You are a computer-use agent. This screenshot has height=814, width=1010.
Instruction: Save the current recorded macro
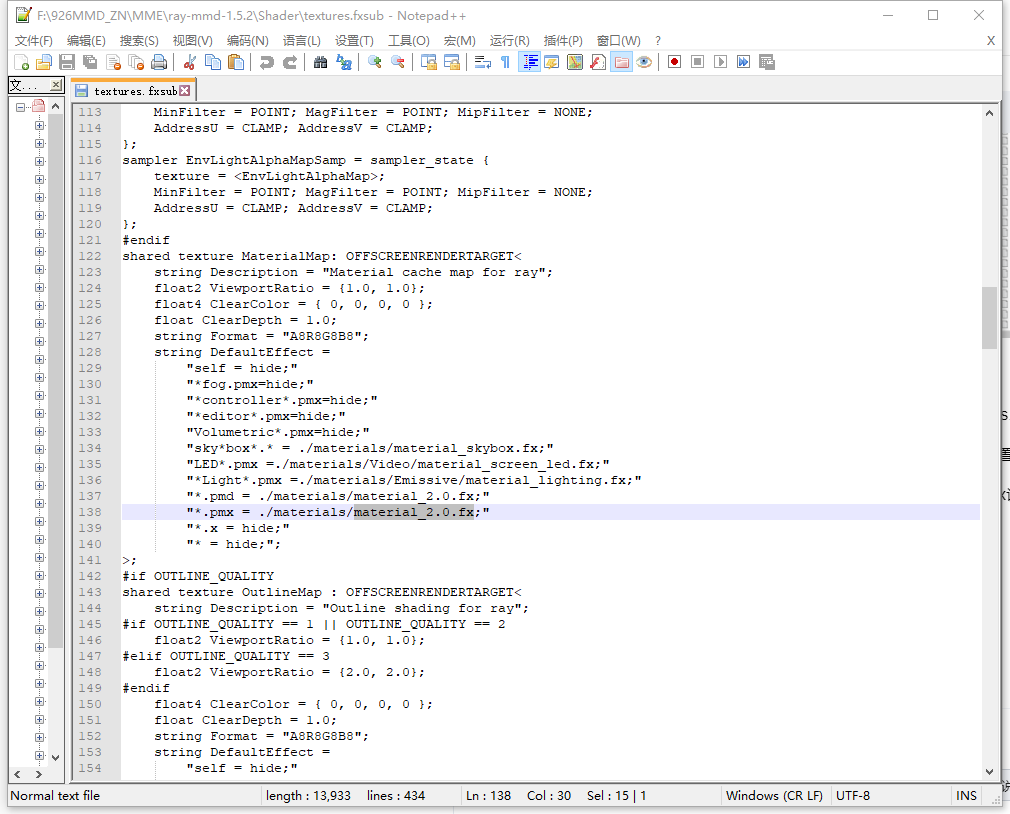point(767,62)
